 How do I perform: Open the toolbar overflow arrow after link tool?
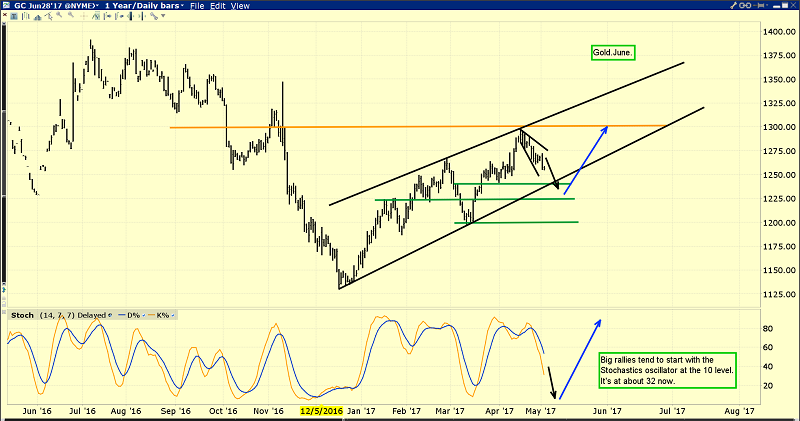(163, 16)
